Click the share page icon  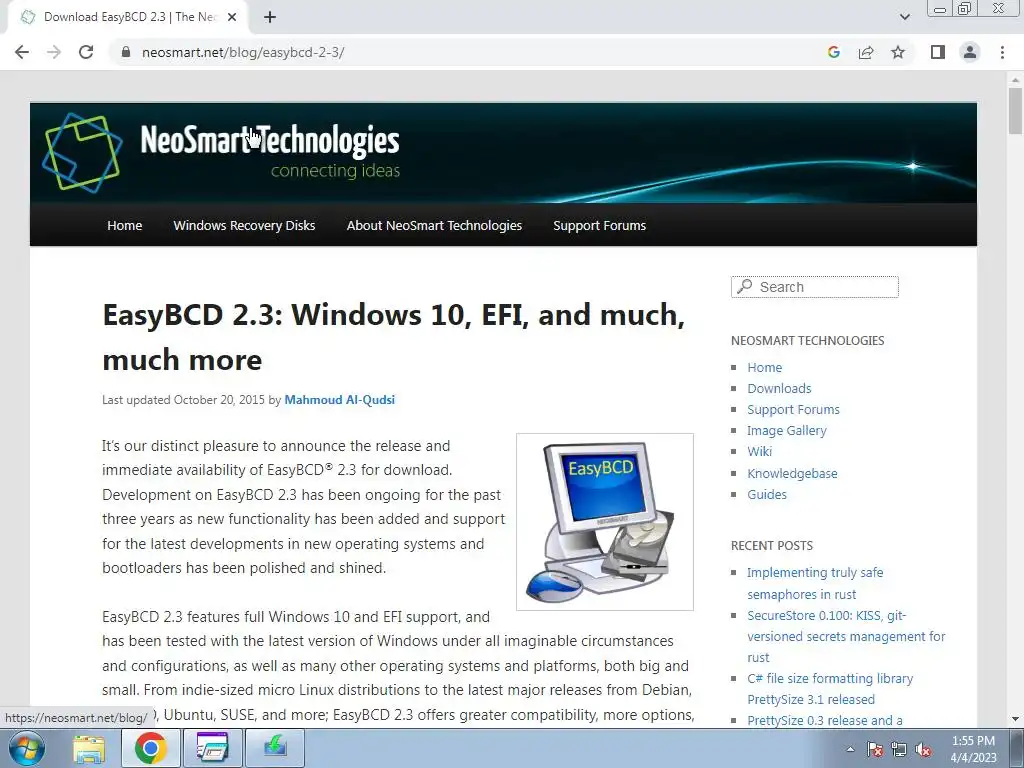point(866,52)
